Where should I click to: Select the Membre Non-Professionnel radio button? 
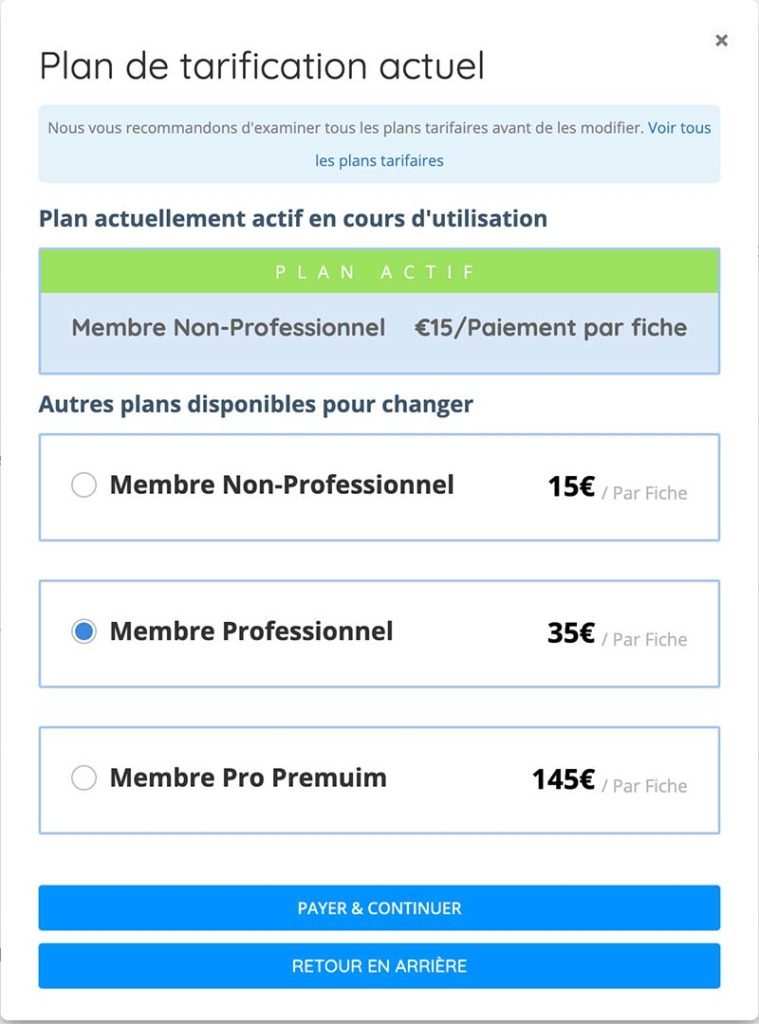coord(84,486)
